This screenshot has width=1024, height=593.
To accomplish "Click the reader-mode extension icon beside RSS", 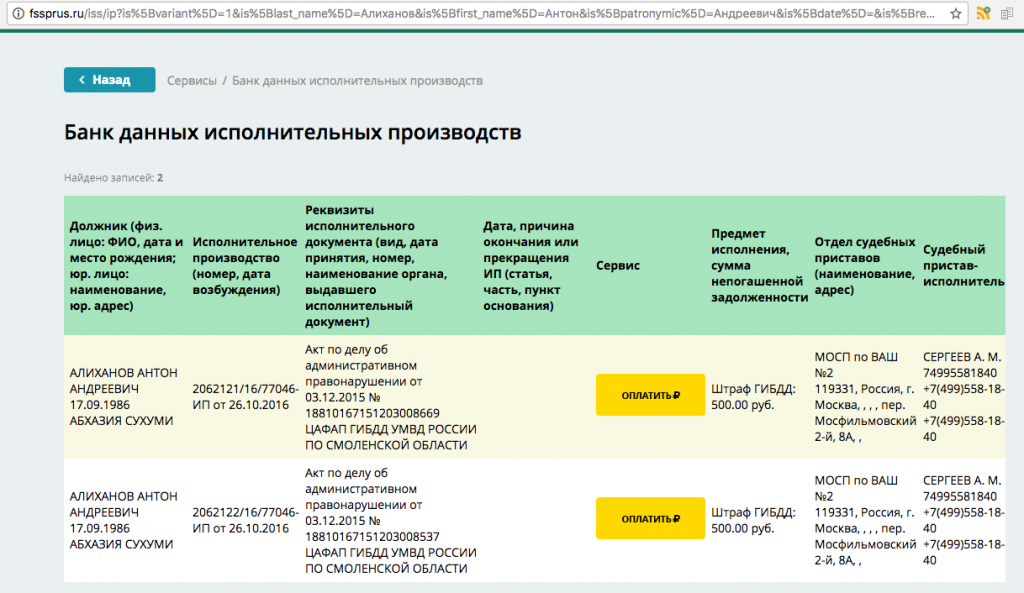I will coord(1007,13).
